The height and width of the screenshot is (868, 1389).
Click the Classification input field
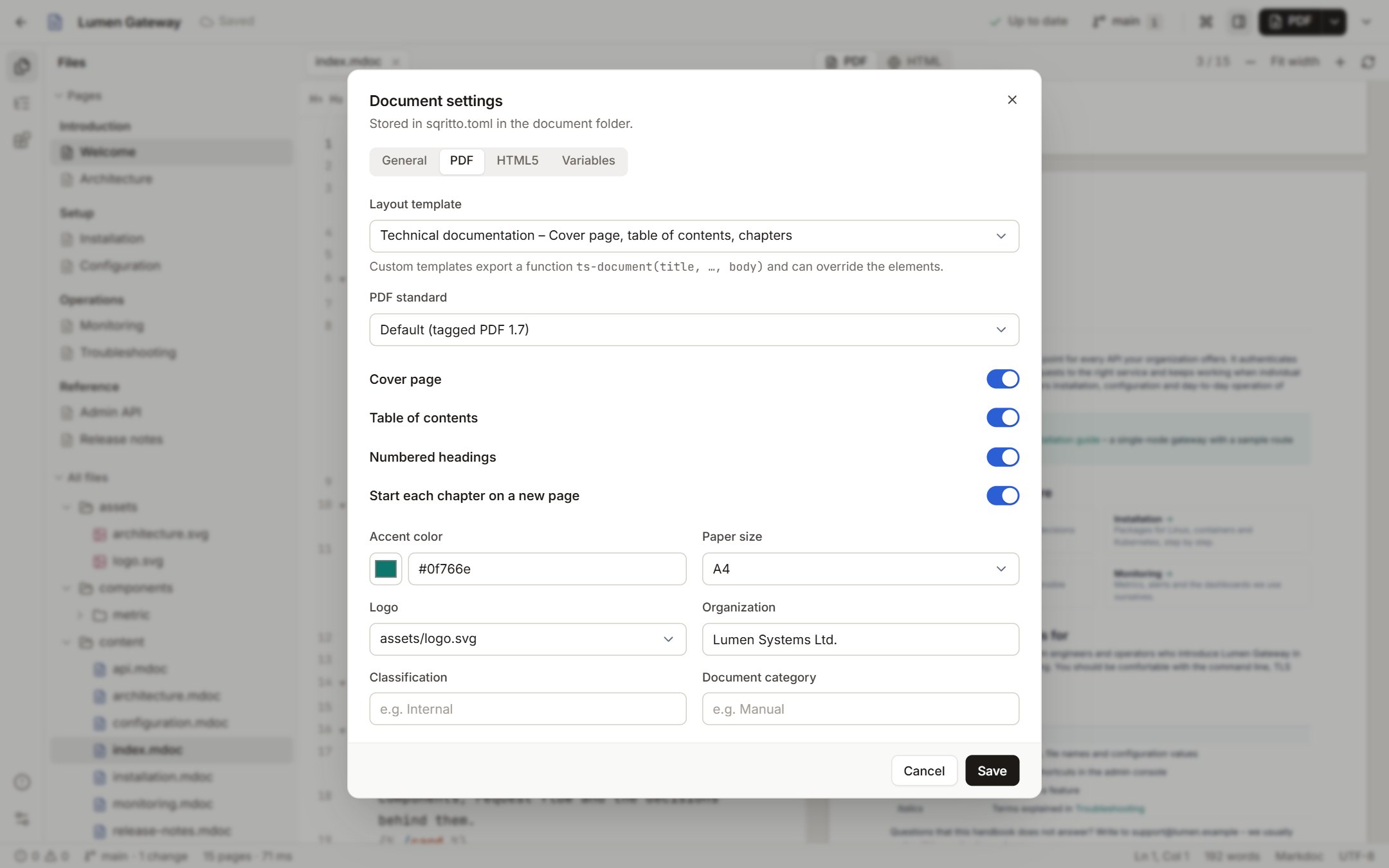click(527, 709)
